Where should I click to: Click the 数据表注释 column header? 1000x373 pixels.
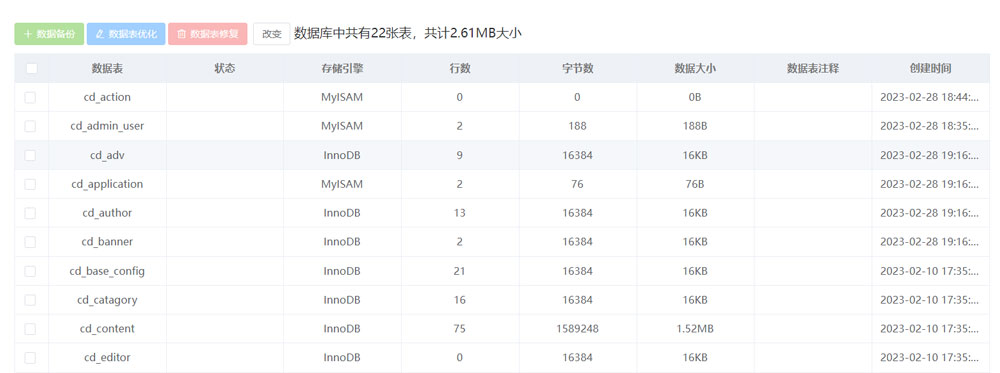pyautogui.click(x=812, y=68)
